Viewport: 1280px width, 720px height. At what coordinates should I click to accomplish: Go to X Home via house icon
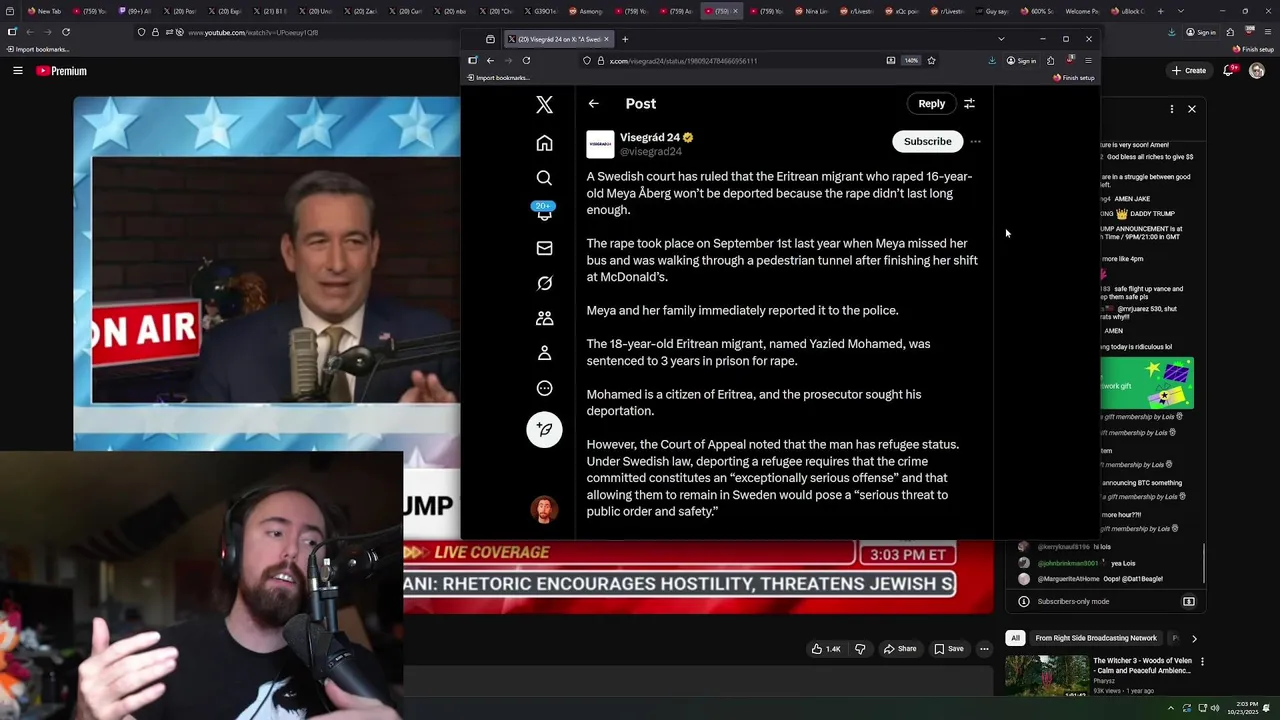coord(544,143)
